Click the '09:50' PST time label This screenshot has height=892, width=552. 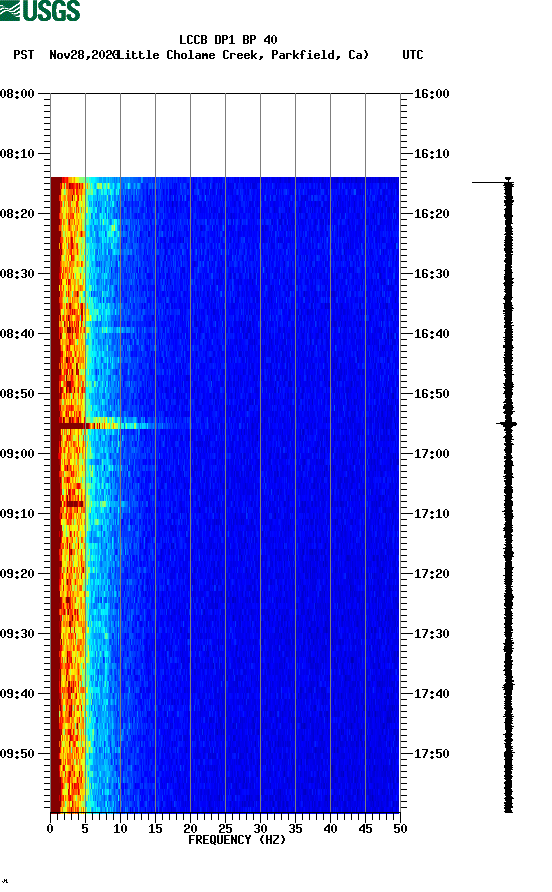(17, 754)
